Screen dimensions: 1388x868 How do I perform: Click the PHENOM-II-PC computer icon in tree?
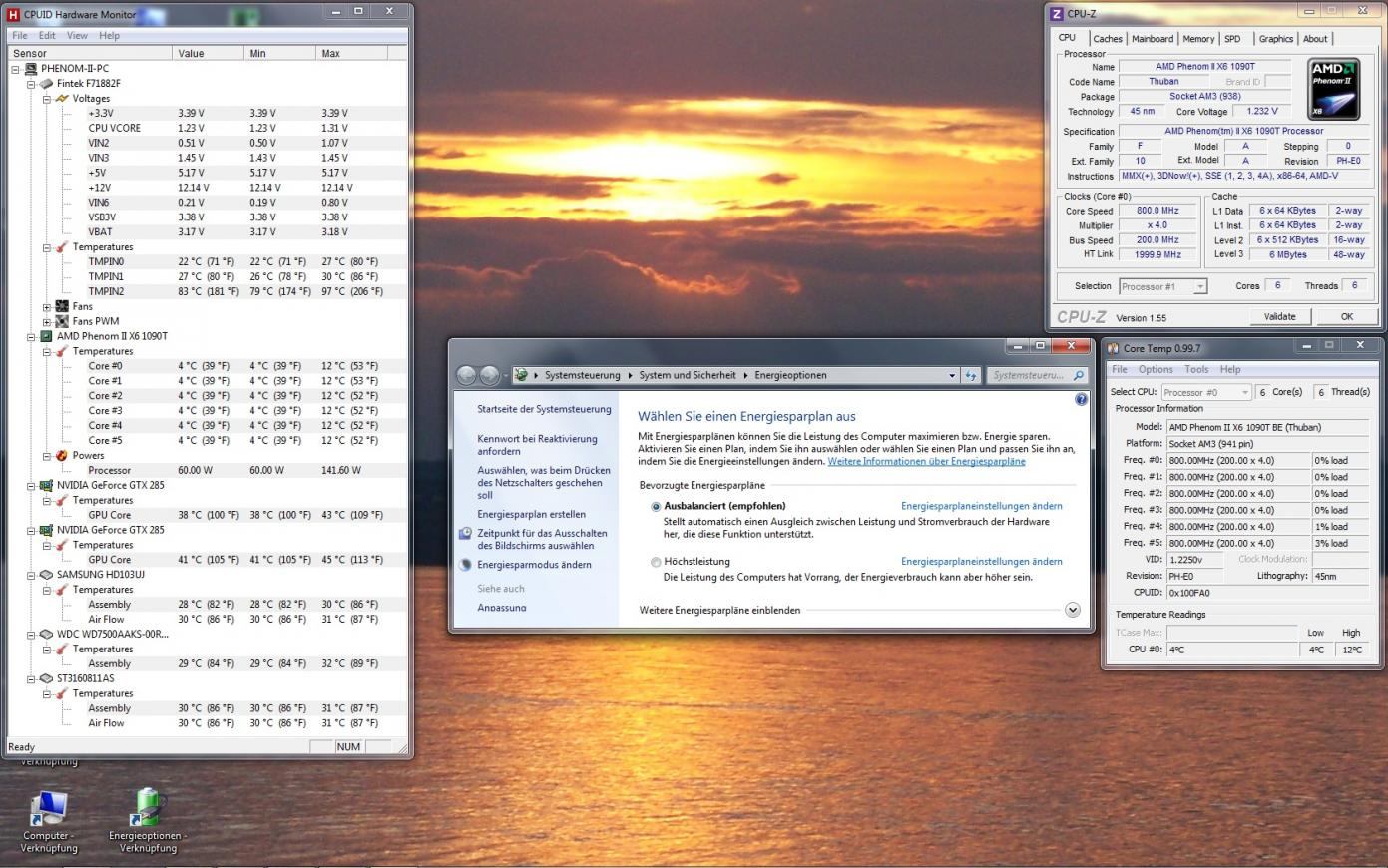click(x=30, y=69)
